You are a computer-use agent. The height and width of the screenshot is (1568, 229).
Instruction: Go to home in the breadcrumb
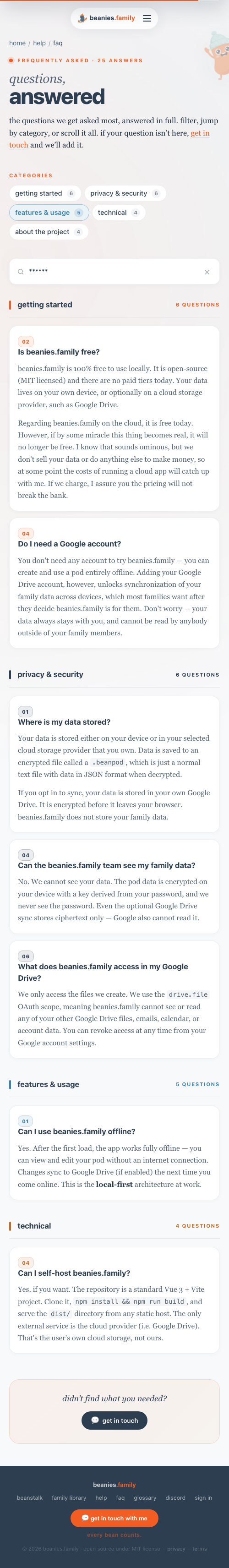point(17,43)
